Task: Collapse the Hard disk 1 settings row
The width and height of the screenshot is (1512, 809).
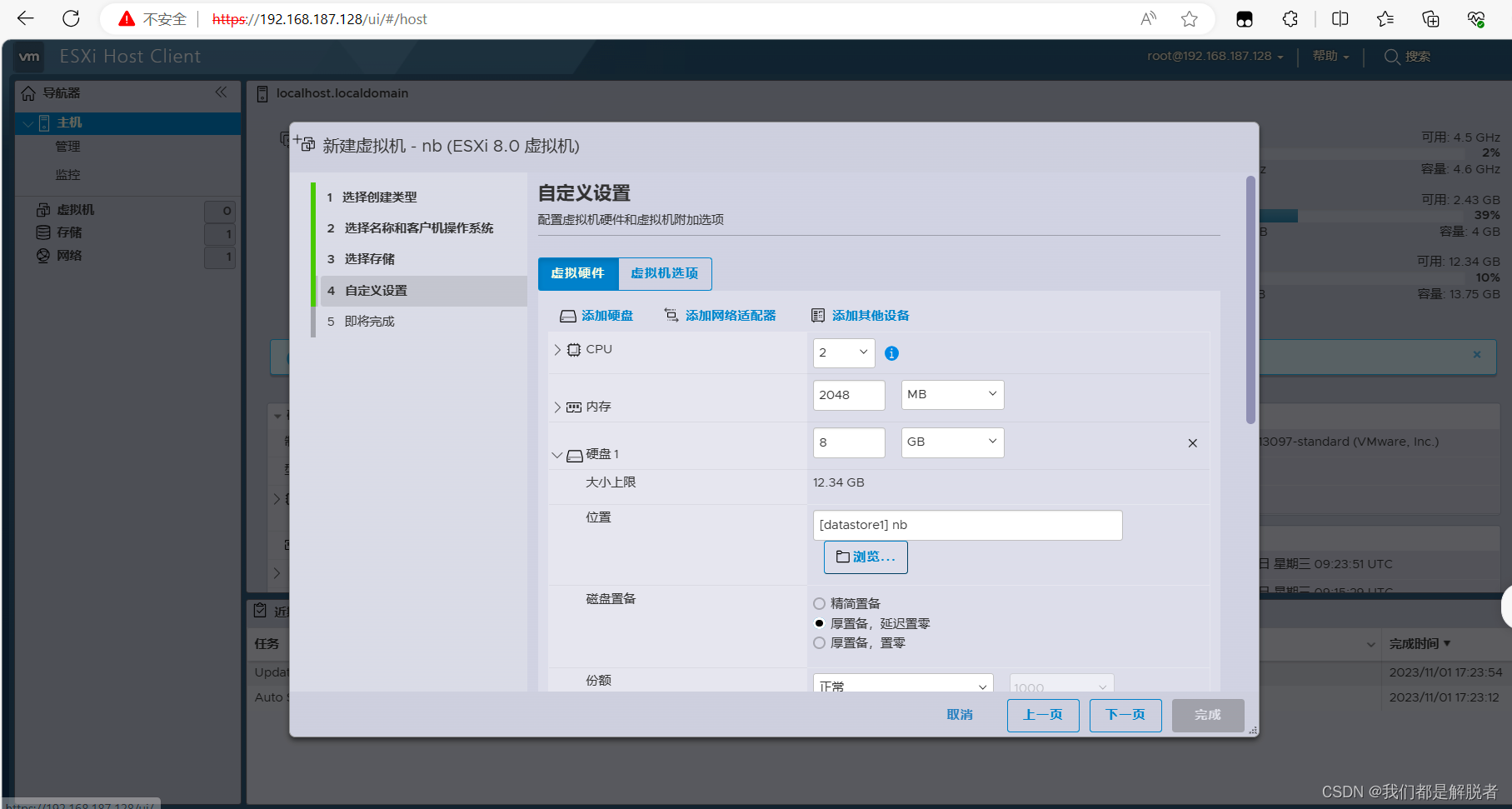Action: [x=557, y=455]
